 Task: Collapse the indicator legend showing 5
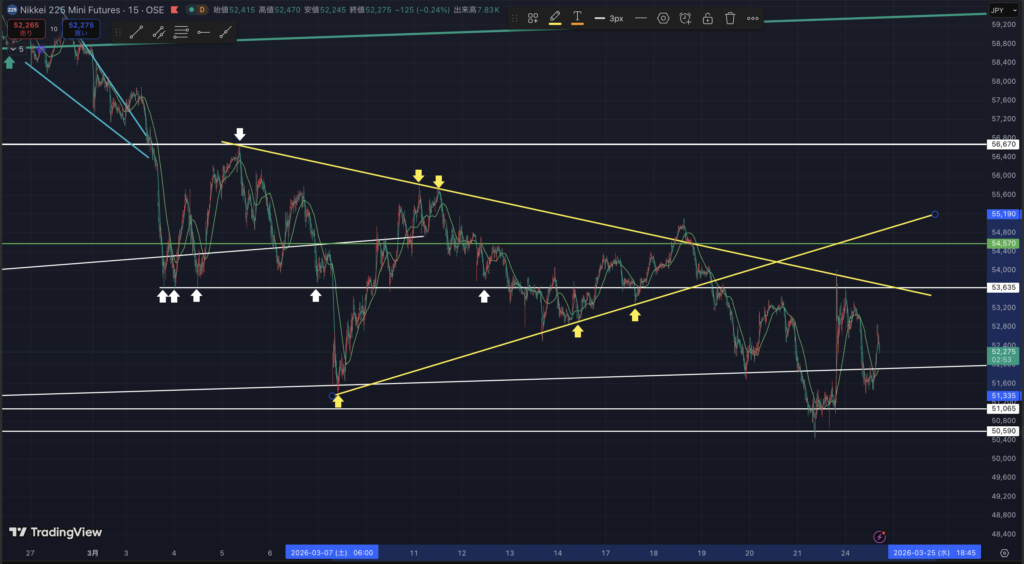pos(12,48)
